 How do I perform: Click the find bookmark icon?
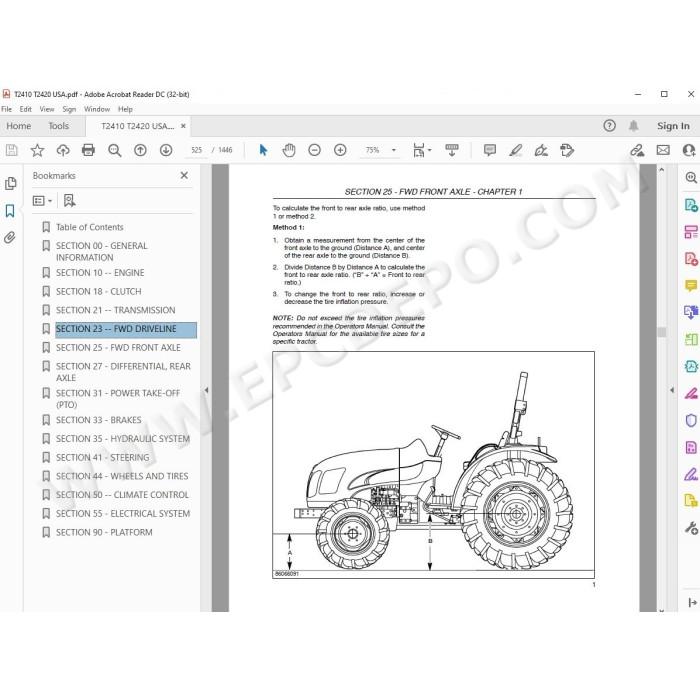click(69, 200)
